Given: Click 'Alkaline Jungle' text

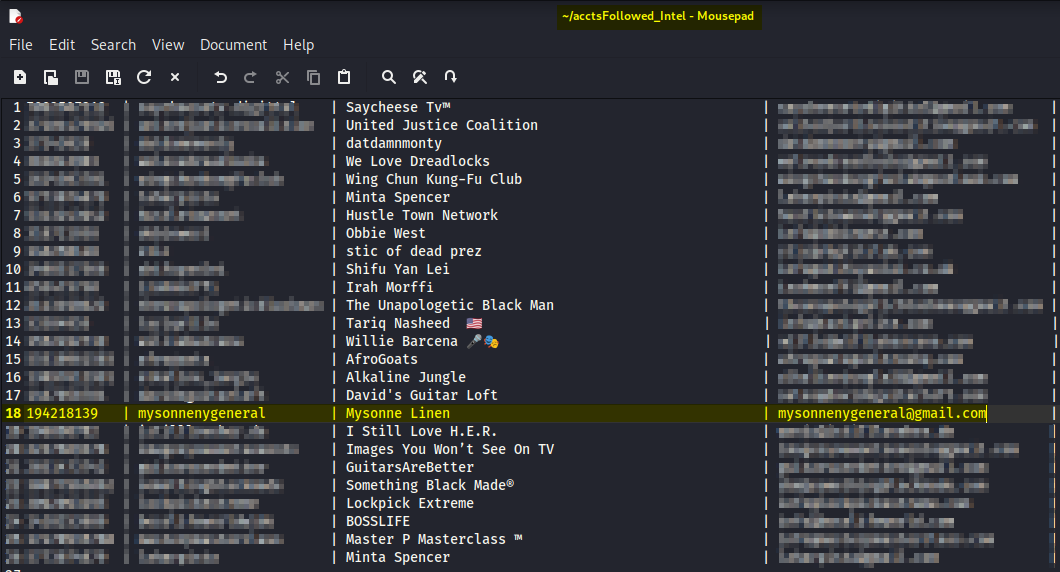Looking at the screenshot, I should pos(406,377).
